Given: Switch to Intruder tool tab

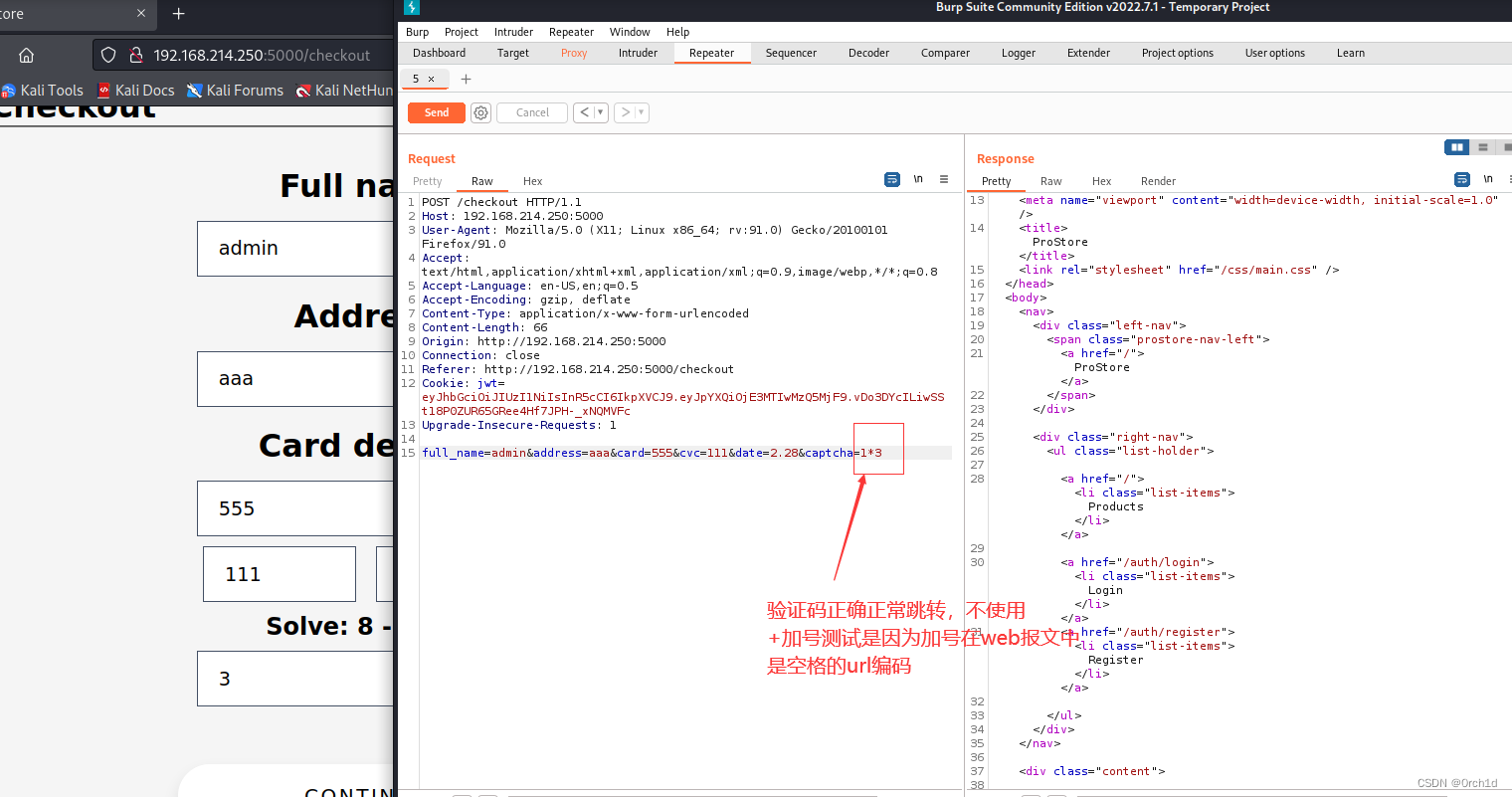Looking at the screenshot, I should (638, 53).
